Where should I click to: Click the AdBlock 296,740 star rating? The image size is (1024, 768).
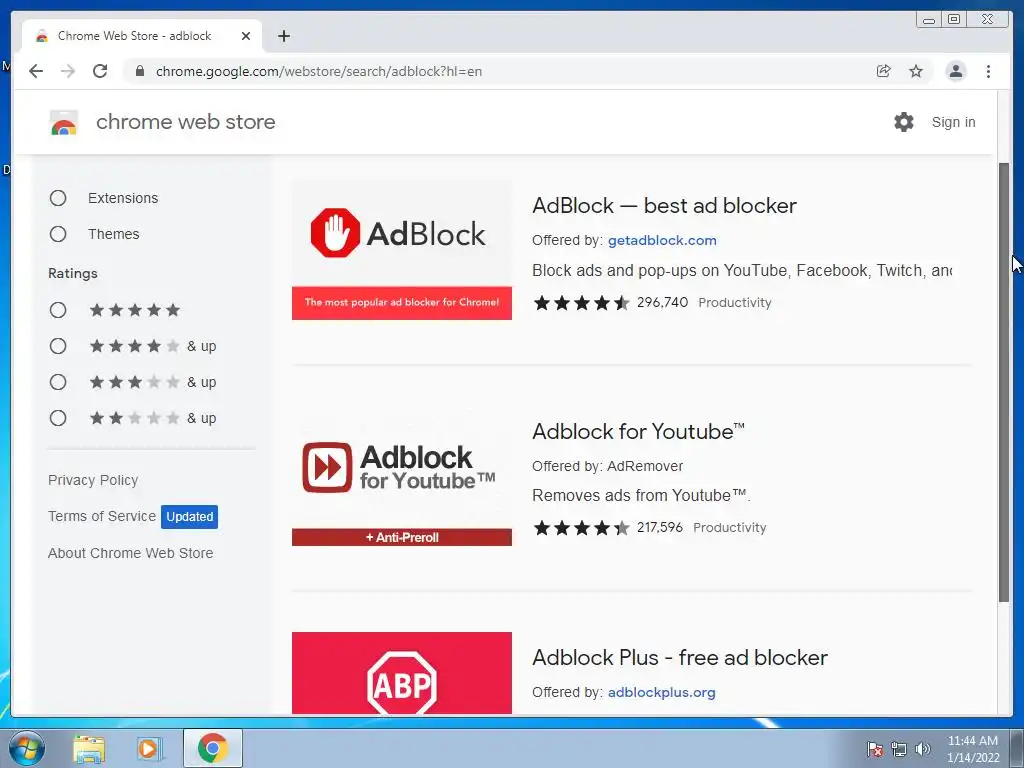581,302
